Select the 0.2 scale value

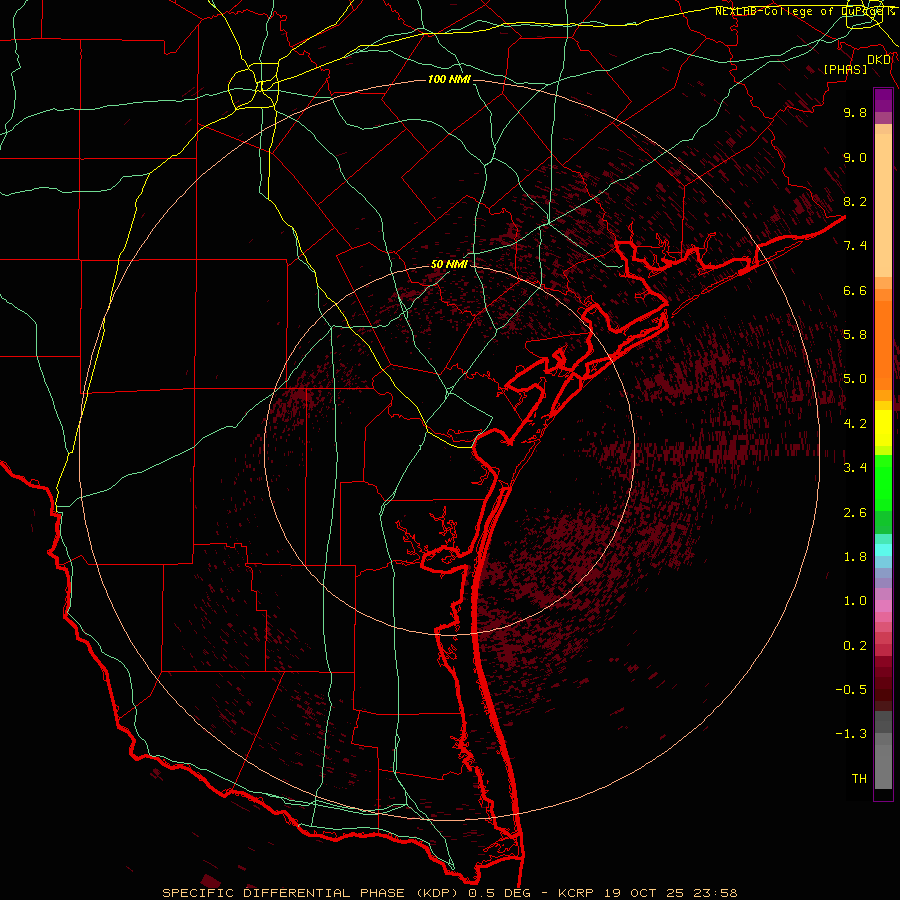pos(855,646)
